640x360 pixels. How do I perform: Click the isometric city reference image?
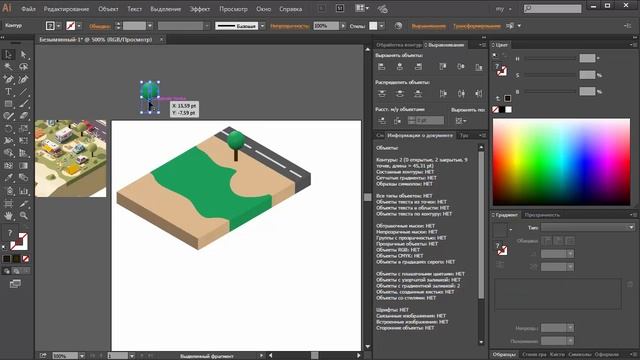pyautogui.click(x=71, y=158)
